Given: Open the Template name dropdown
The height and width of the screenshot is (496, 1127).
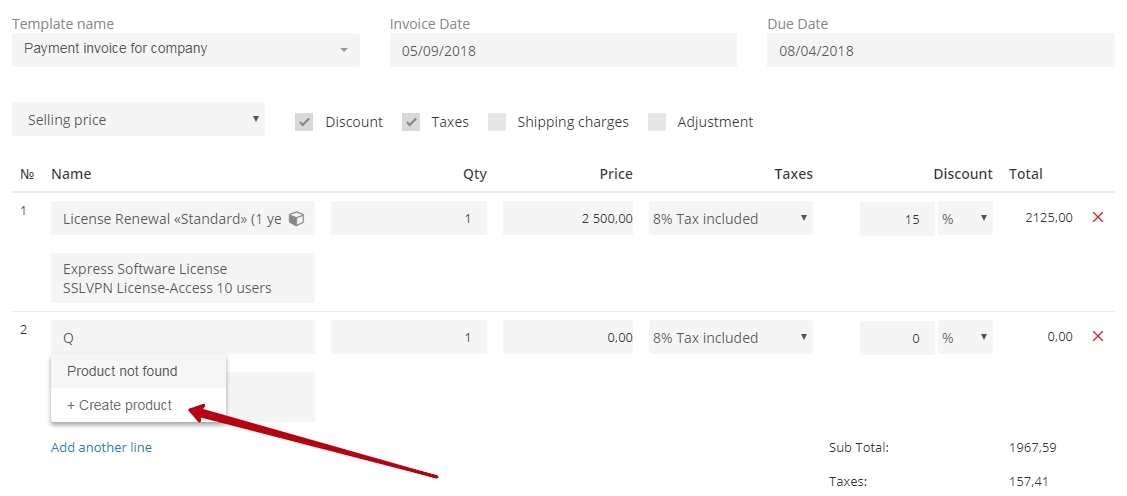Looking at the screenshot, I should tap(185, 50).
